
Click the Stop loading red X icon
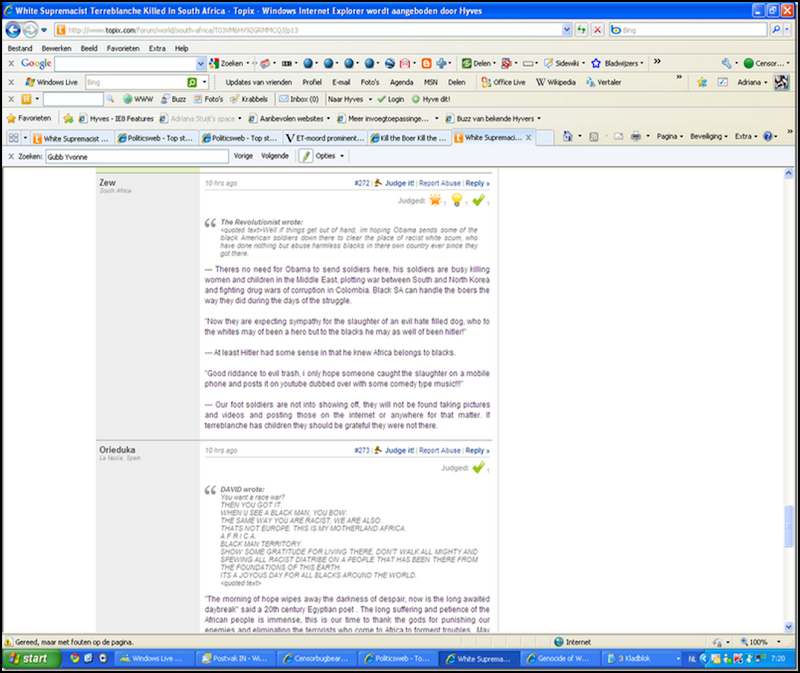point(597,30)
